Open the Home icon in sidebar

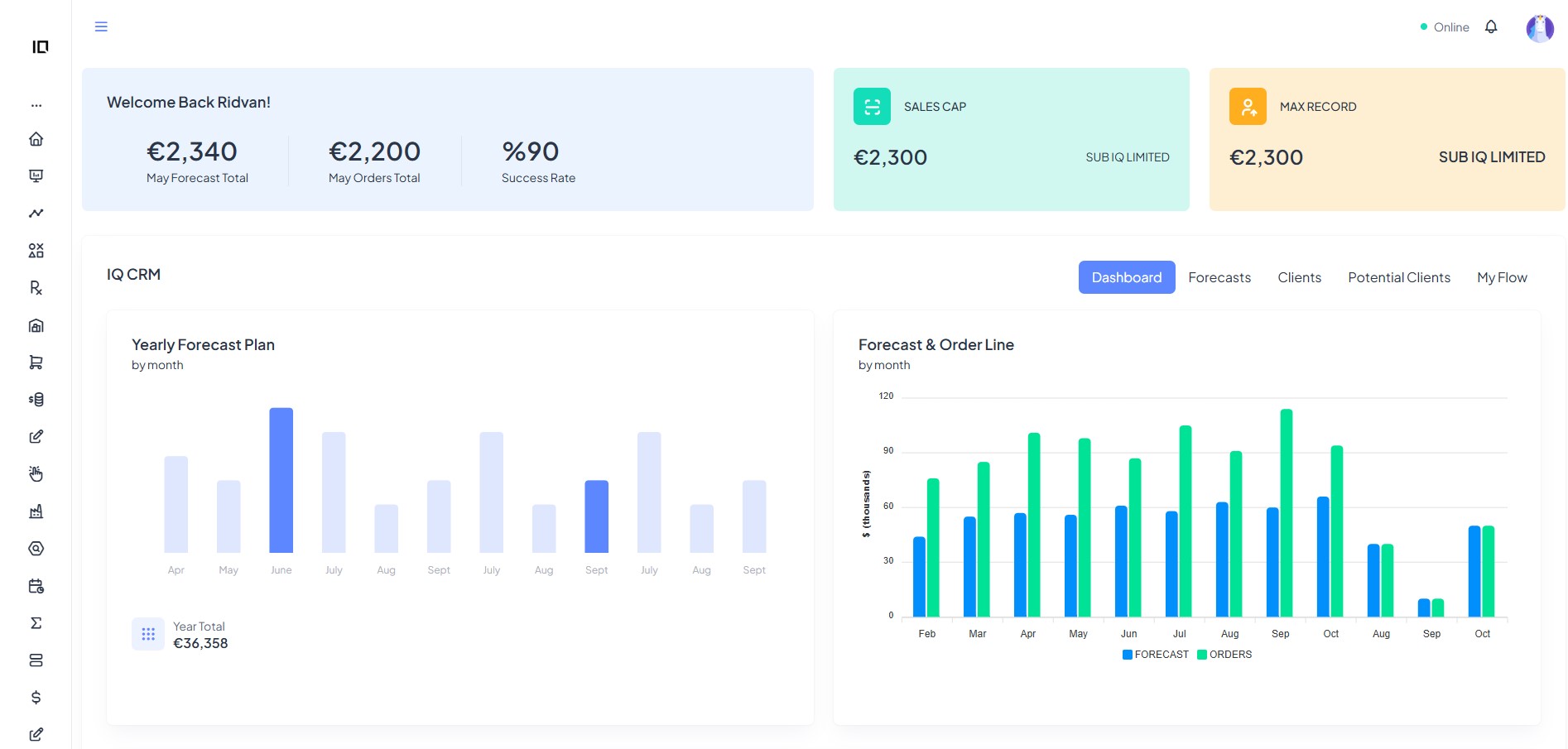36,139
